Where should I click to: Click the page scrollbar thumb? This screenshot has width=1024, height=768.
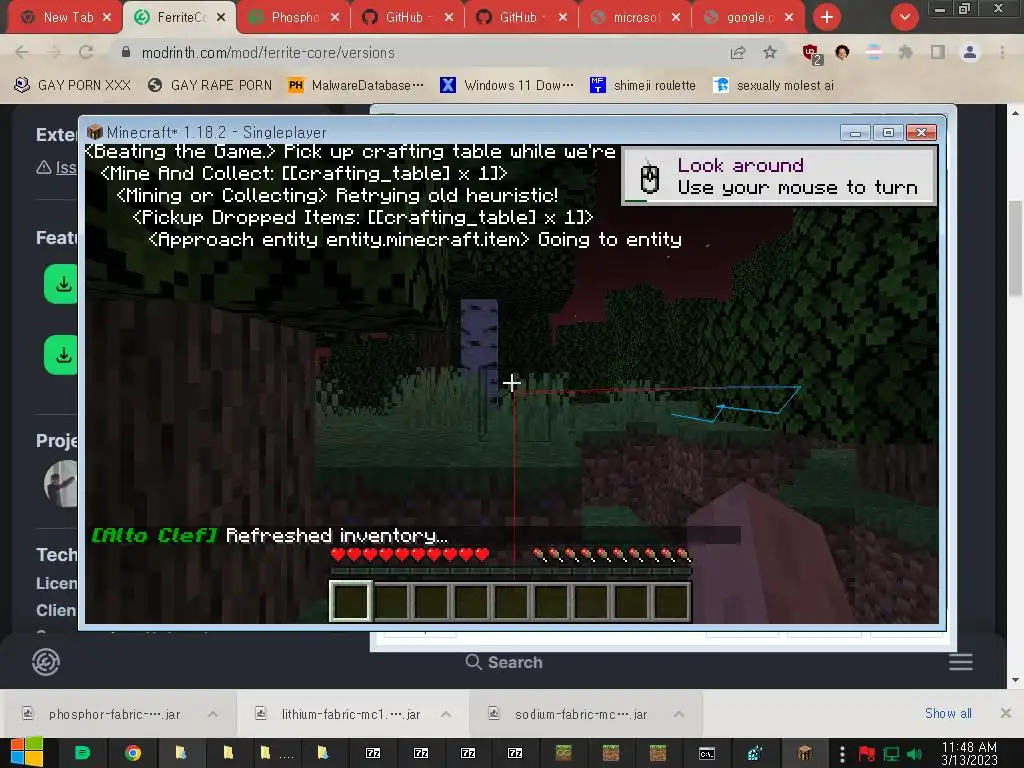click(x=1016, y=248)
